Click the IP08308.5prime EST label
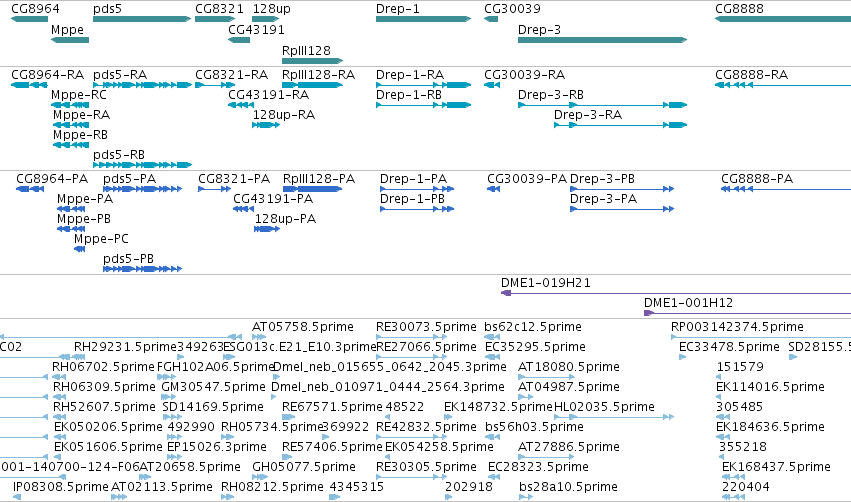The height and width of the screenshot is (502, 851). pyautogui.click(x=61, y=487)
